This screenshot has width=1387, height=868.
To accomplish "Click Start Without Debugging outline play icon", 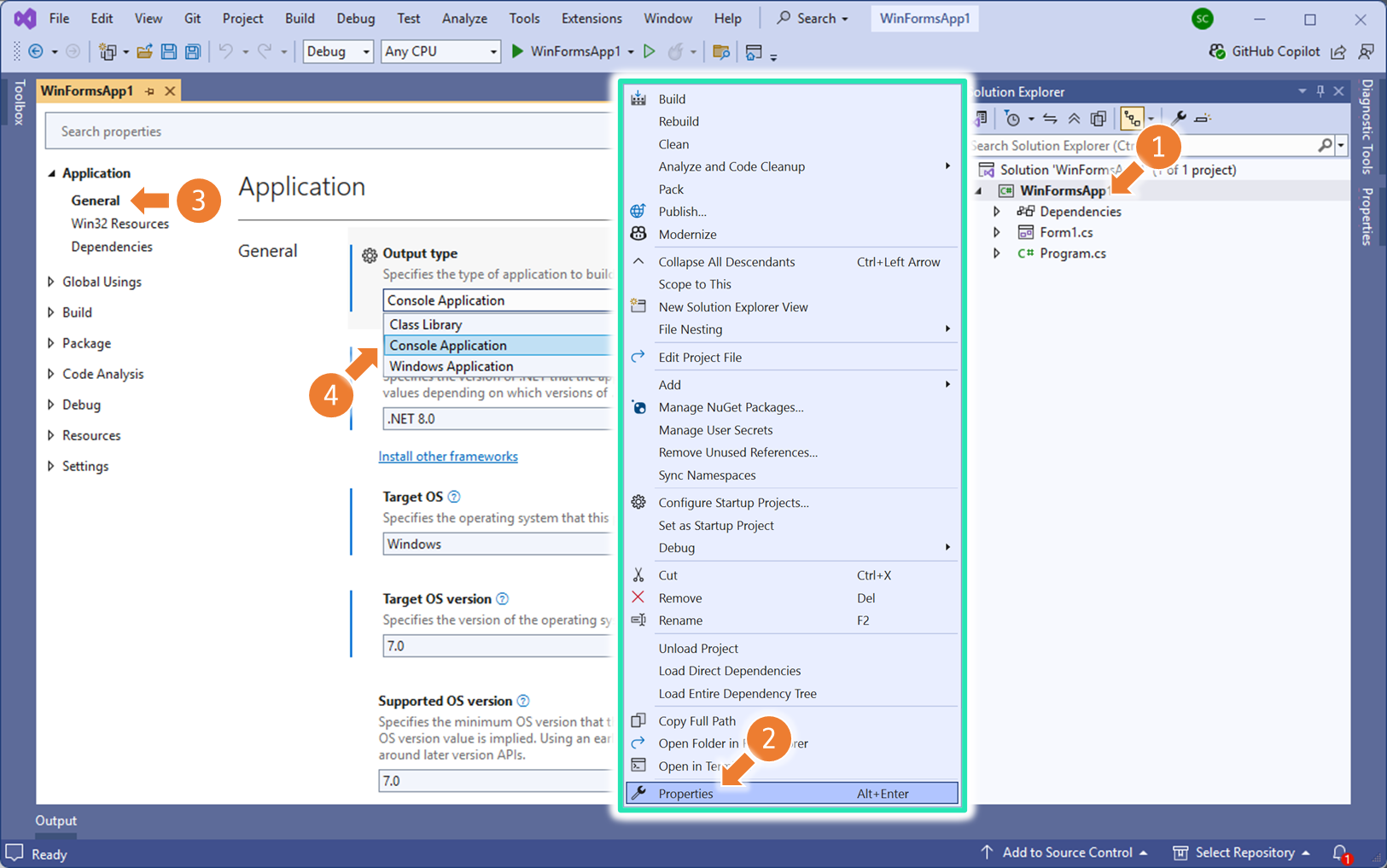I will coord(650,51).
